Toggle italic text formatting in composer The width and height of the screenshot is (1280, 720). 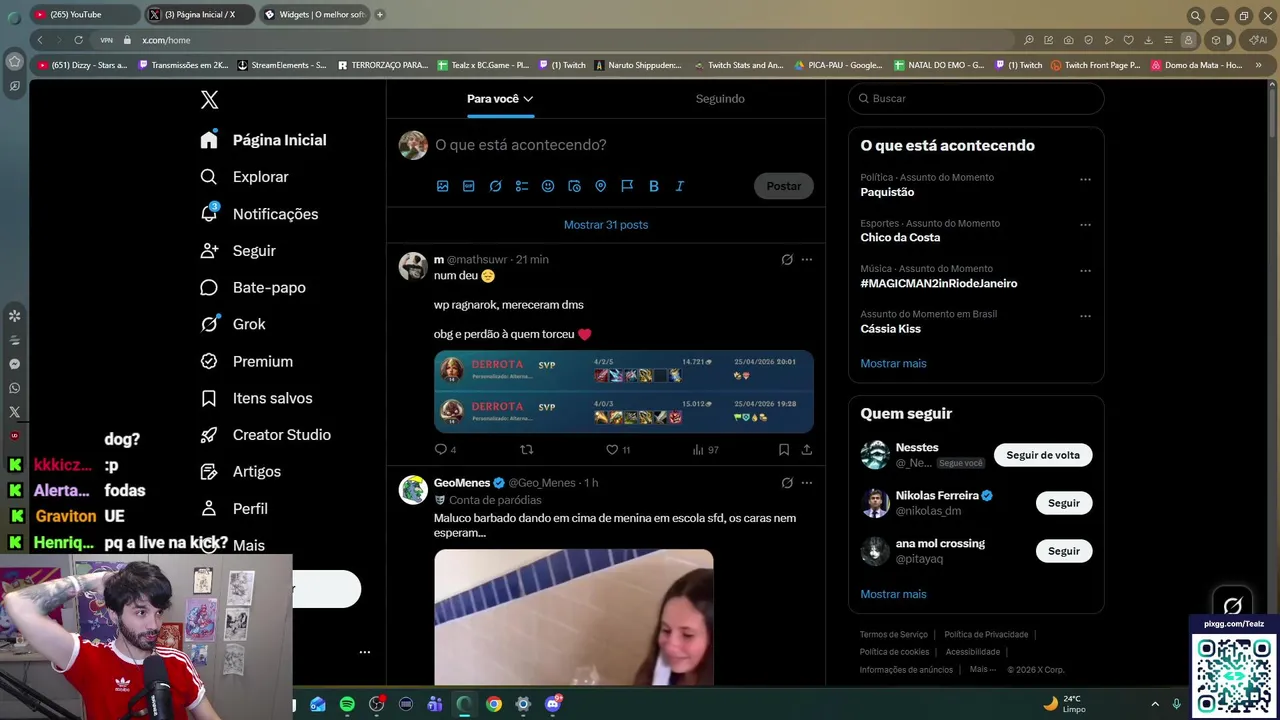click(680, 186)
